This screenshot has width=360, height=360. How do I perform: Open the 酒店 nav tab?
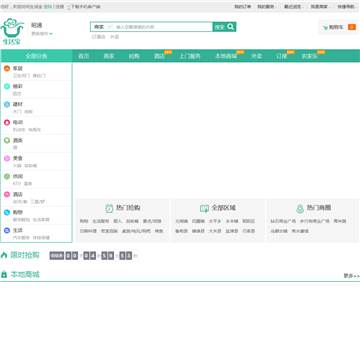point(159,56)
